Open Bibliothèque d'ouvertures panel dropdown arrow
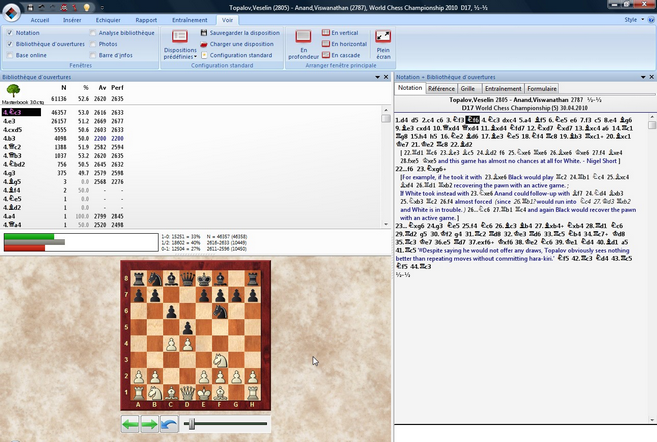 pos(378,77)
